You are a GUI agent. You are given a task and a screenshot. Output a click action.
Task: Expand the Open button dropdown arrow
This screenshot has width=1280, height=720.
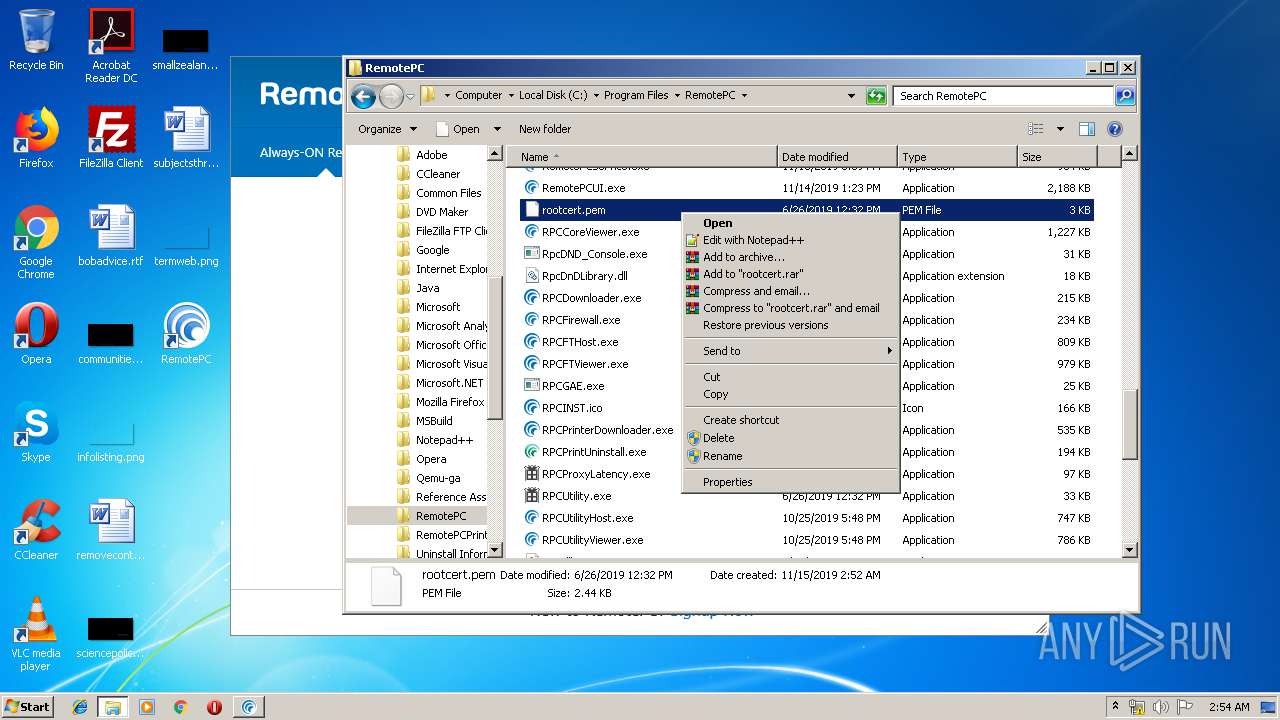pos(497,129)
